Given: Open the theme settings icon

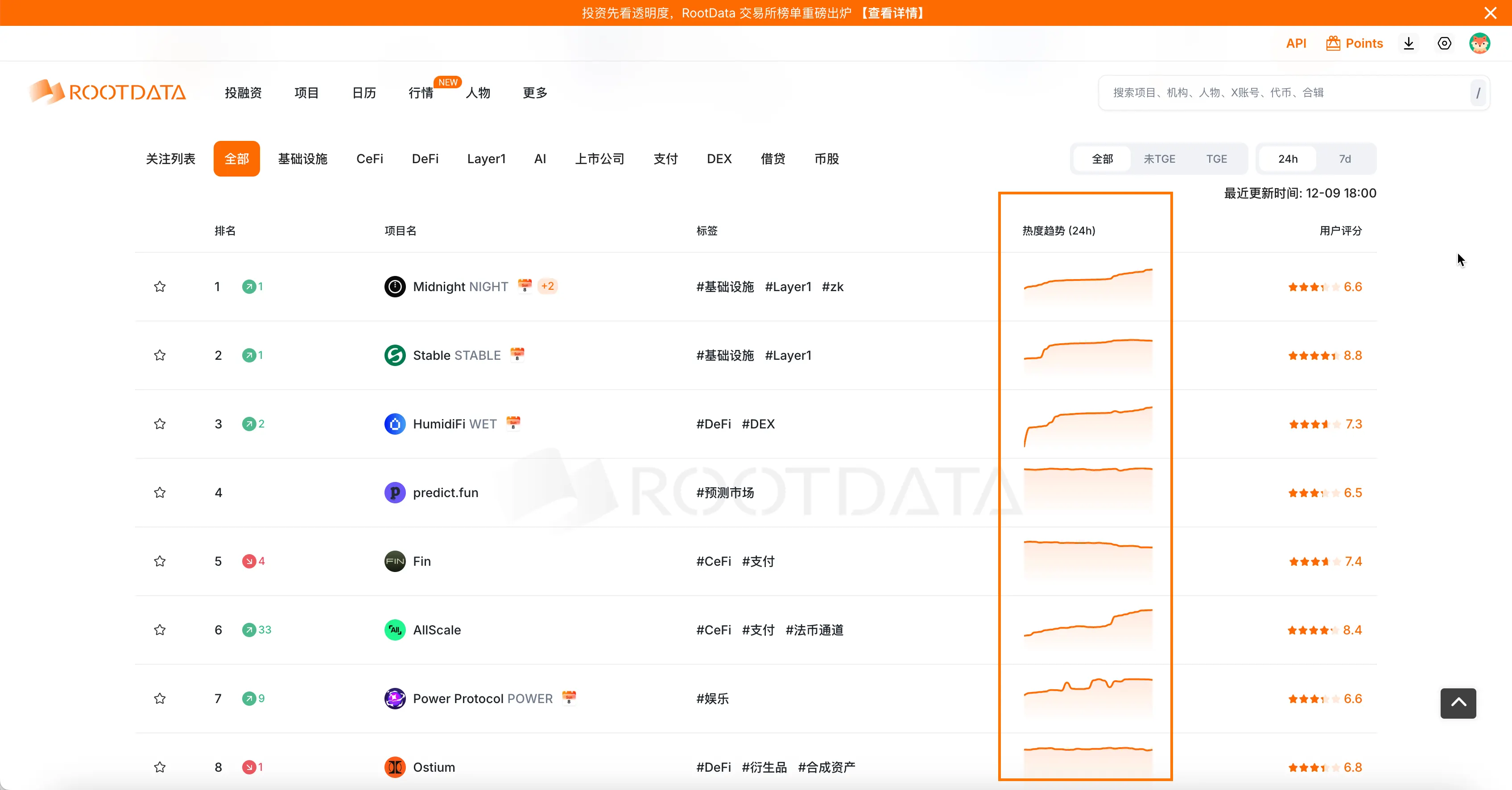Looking at the screenshot, I should (x=1445, y=43).
